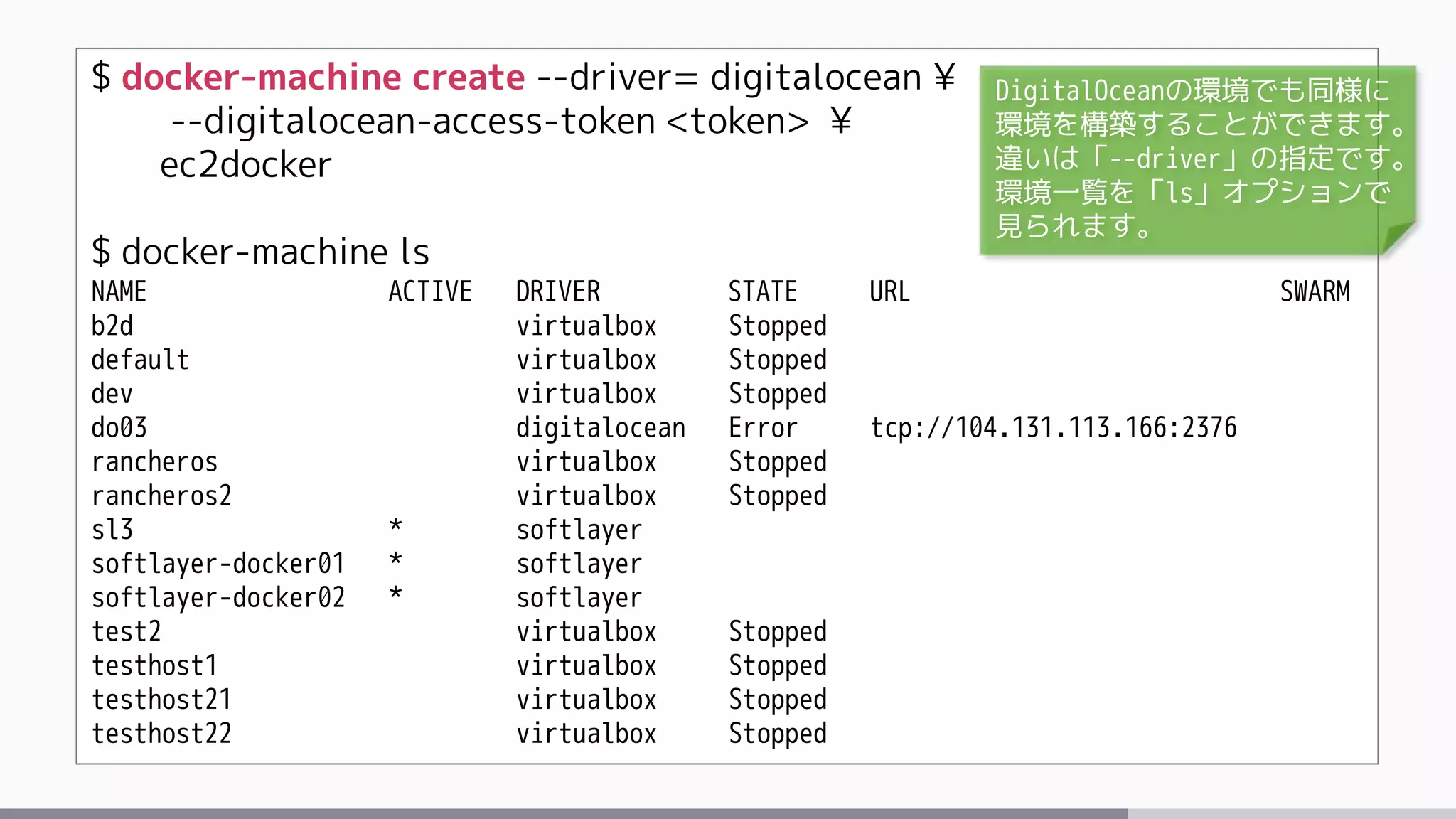1456x819 pixels.
Task: Click the URL column header
Action: [x=889, y=291]
